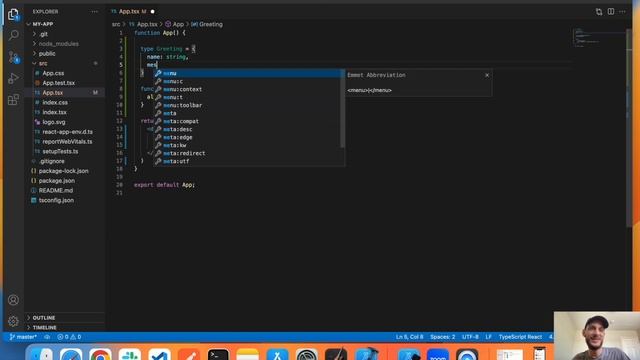Image resolution: width=640 pixels, height=360 pixels.
Task: Change indentation via Spaces: 2
Action: pyautogui.click(x=442, y=337)
